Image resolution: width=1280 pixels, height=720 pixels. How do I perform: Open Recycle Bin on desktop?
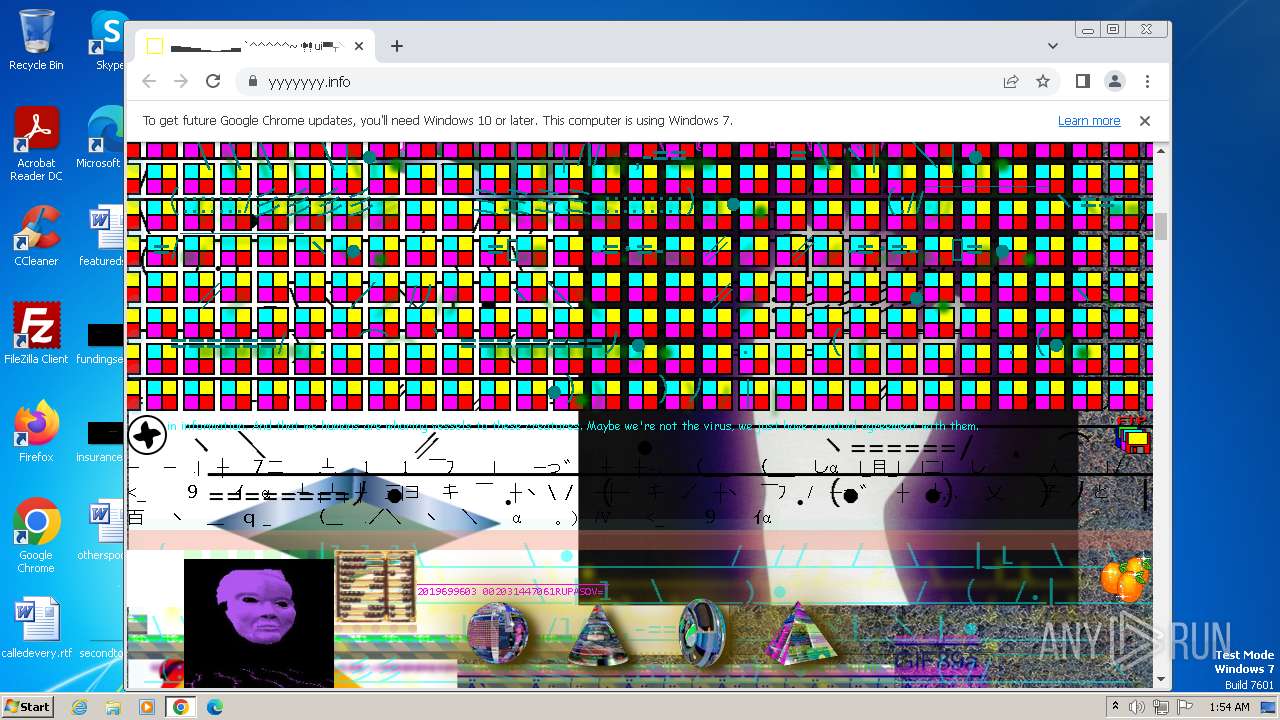[x=36, y=40]
